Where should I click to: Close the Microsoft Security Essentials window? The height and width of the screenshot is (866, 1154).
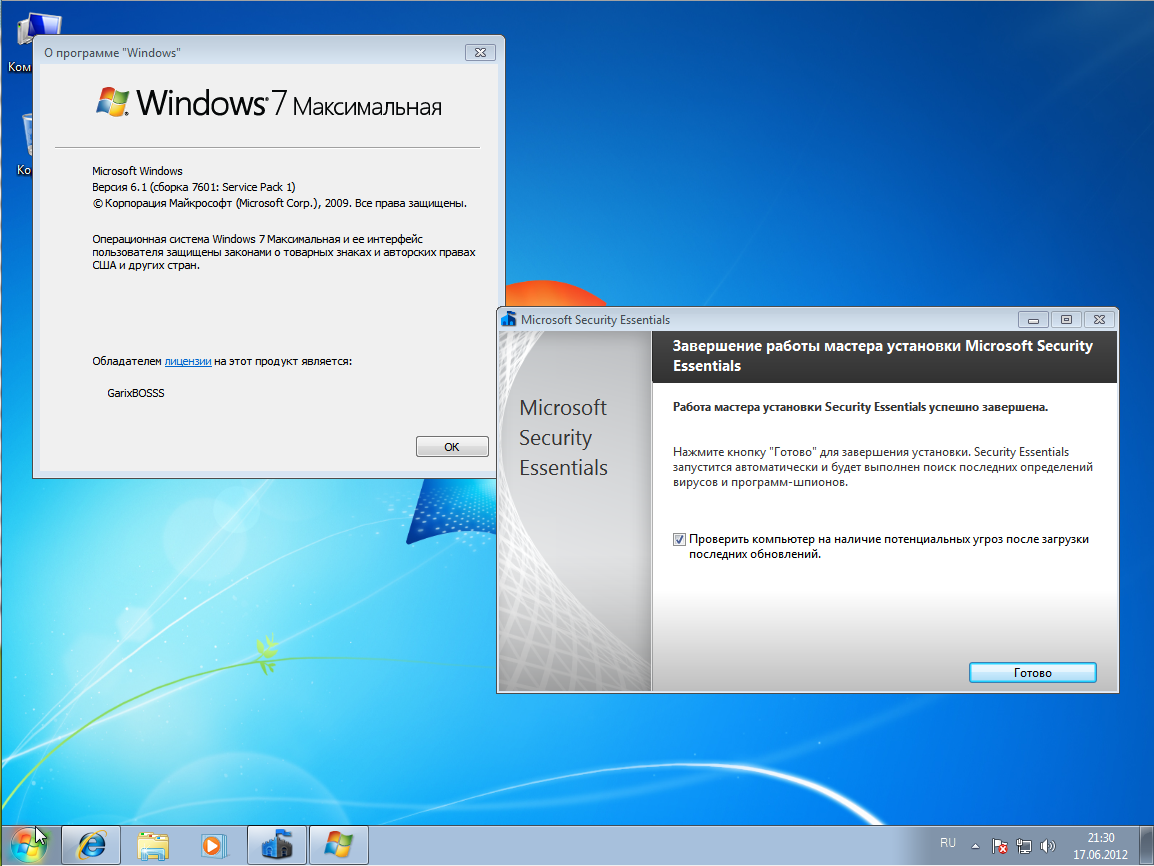pyautogui.click(x=1100, y=319)
